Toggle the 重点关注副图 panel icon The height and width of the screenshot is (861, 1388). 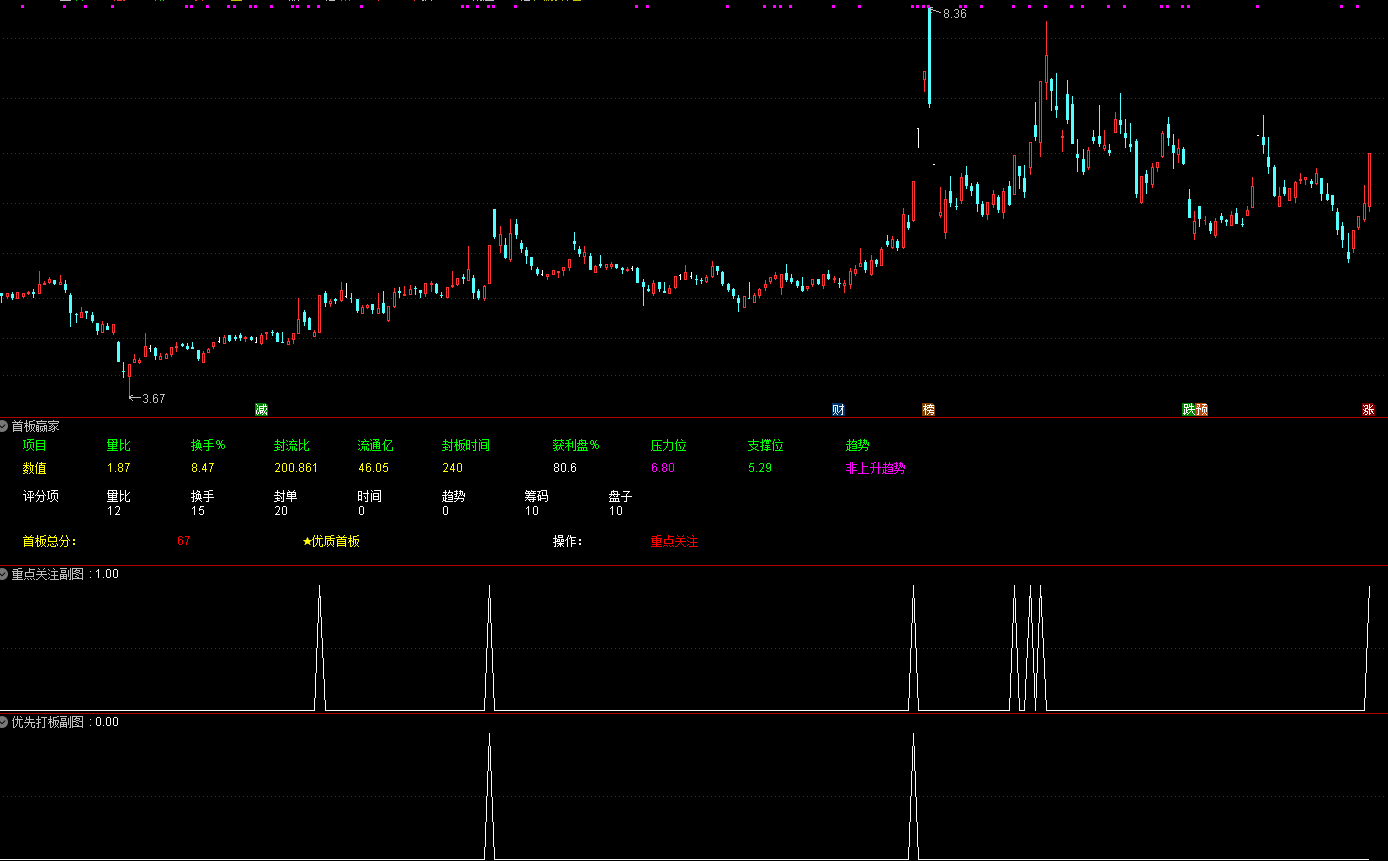(x=5, y=574)
